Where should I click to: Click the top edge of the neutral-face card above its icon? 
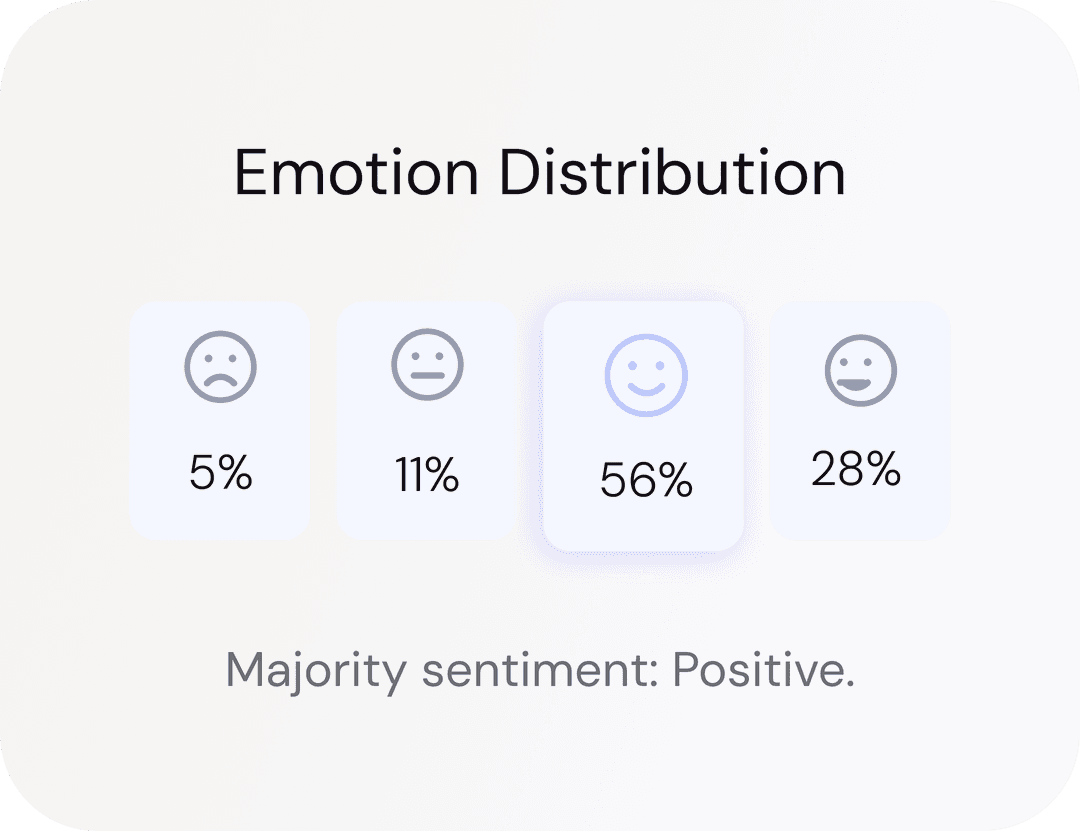(x=427, y=314)
